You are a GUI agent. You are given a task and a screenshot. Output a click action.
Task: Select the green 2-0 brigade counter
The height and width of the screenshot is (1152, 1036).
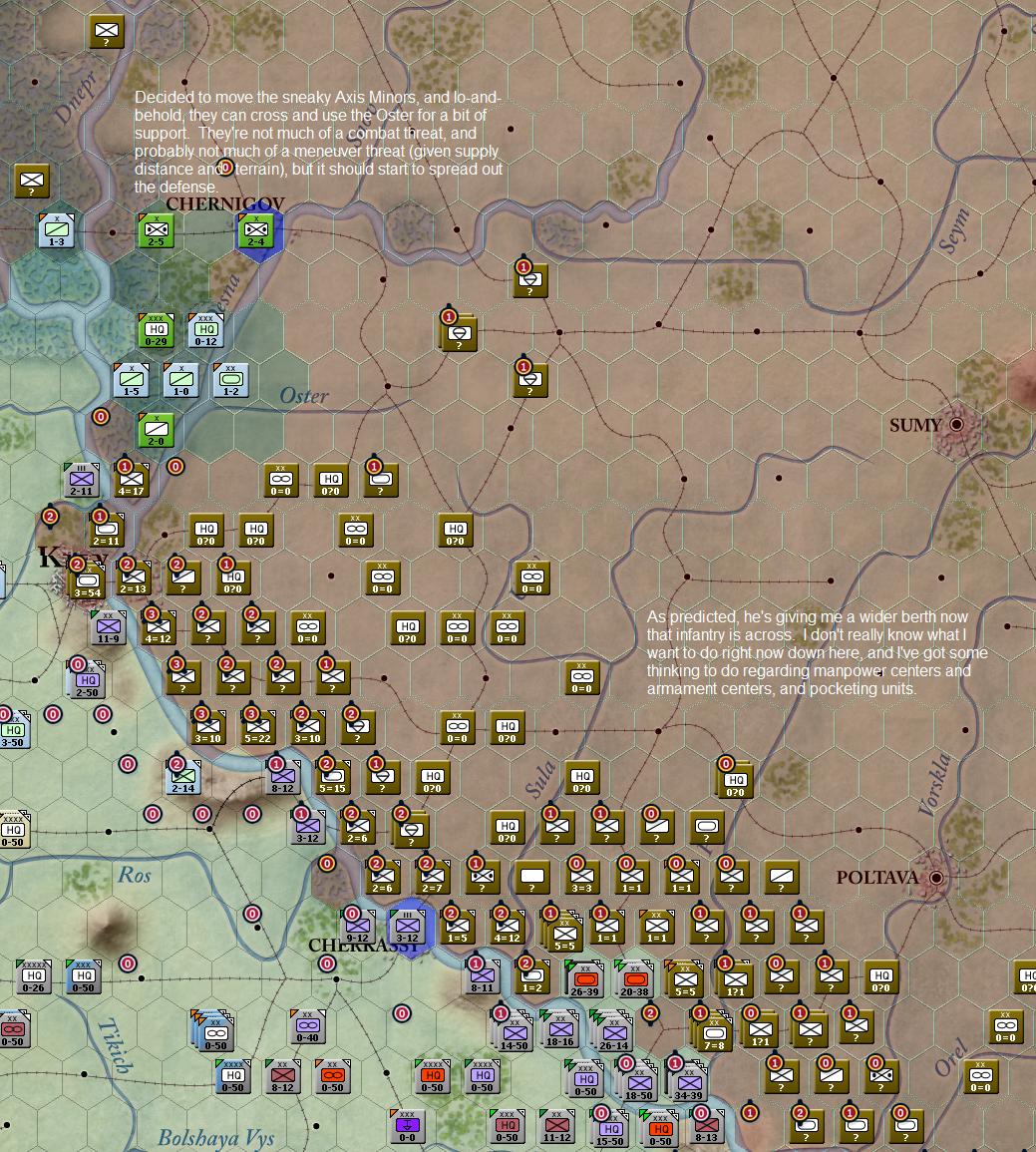coord(157,431)
